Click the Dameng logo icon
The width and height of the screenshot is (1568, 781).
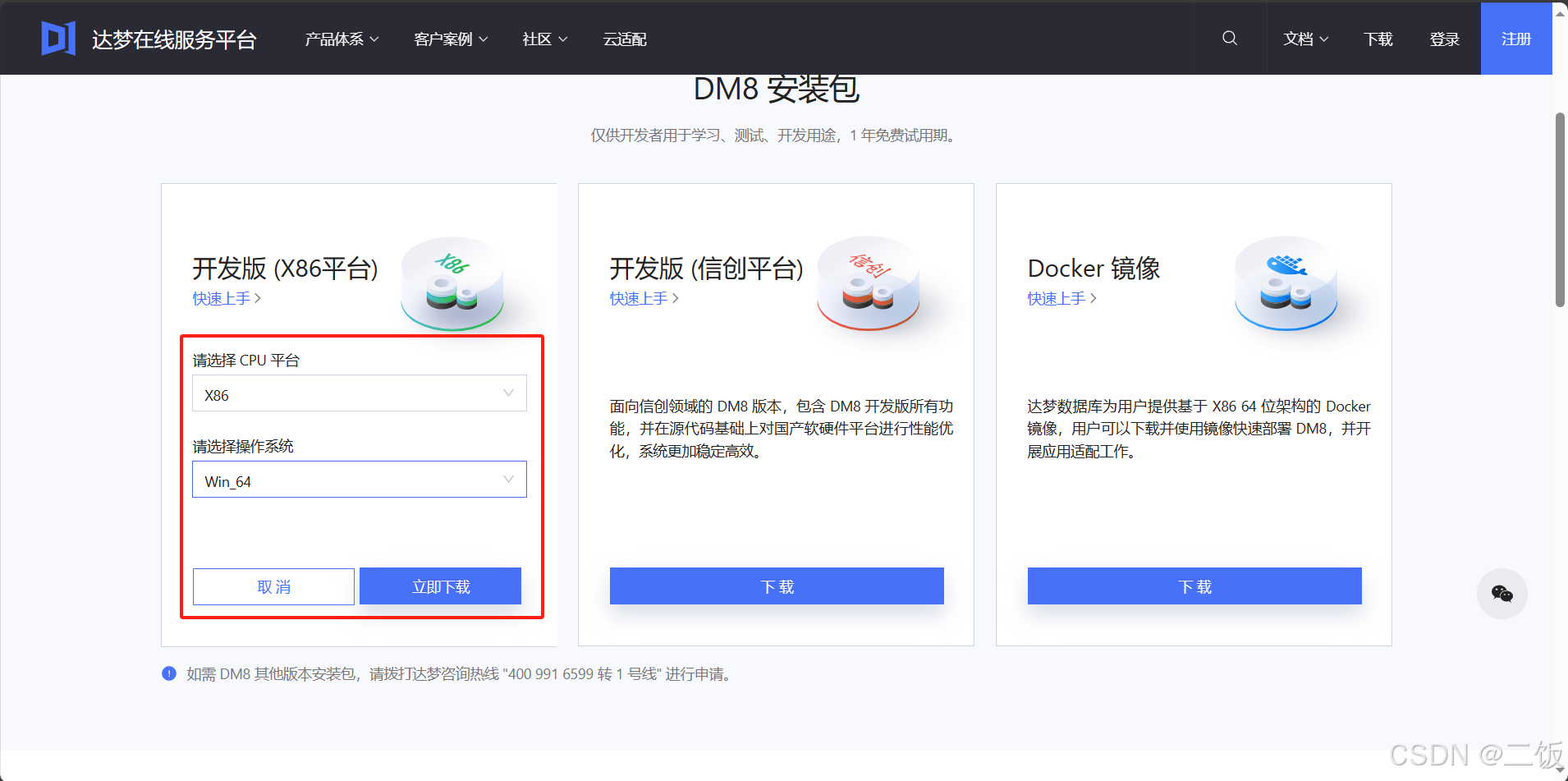(x=58, y=39)
